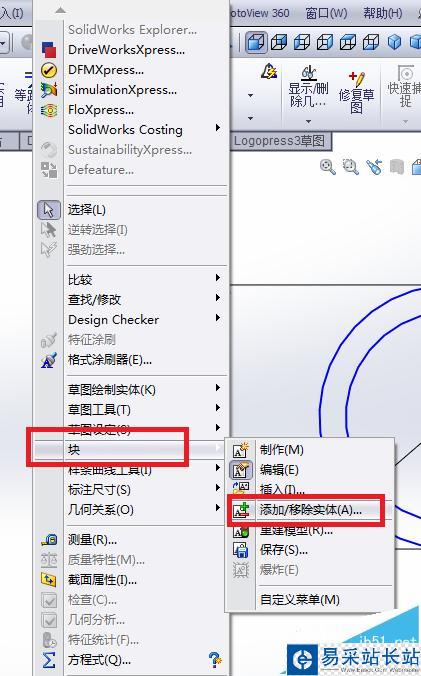Screen dimensions: 421x676
Task: Click the FloXpress flow icon
Action: (49, 110)
